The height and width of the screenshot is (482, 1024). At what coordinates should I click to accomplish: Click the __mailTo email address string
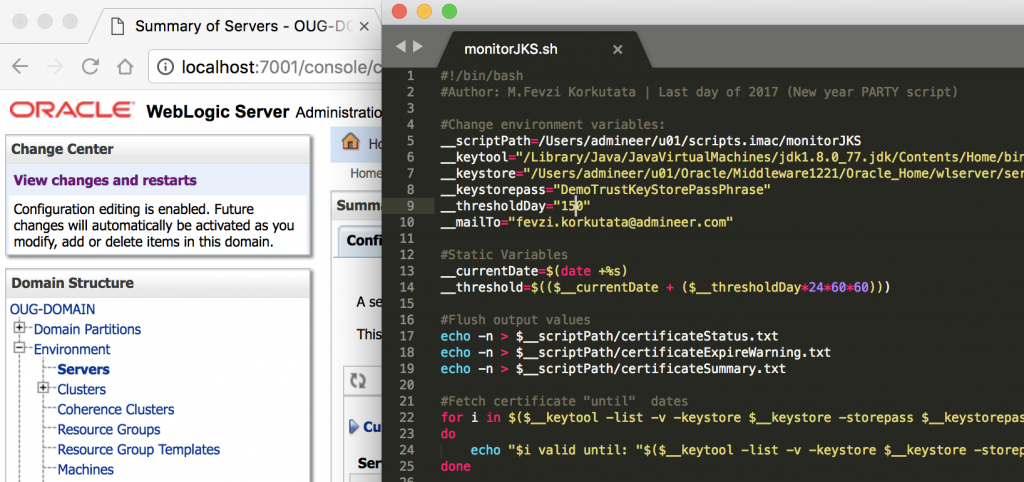pos(623,223)
